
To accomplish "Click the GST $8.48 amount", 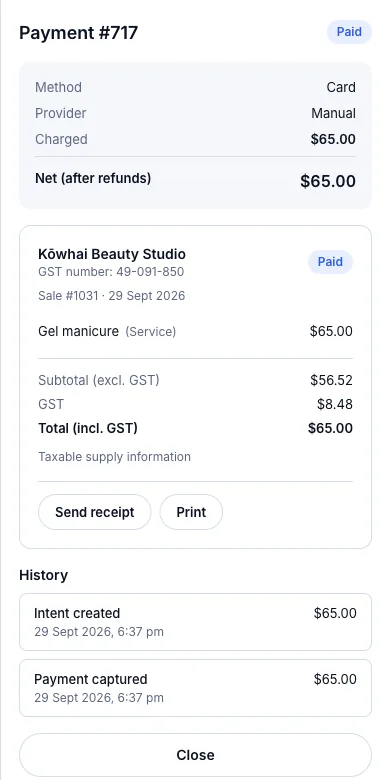I will coord(335,404).
